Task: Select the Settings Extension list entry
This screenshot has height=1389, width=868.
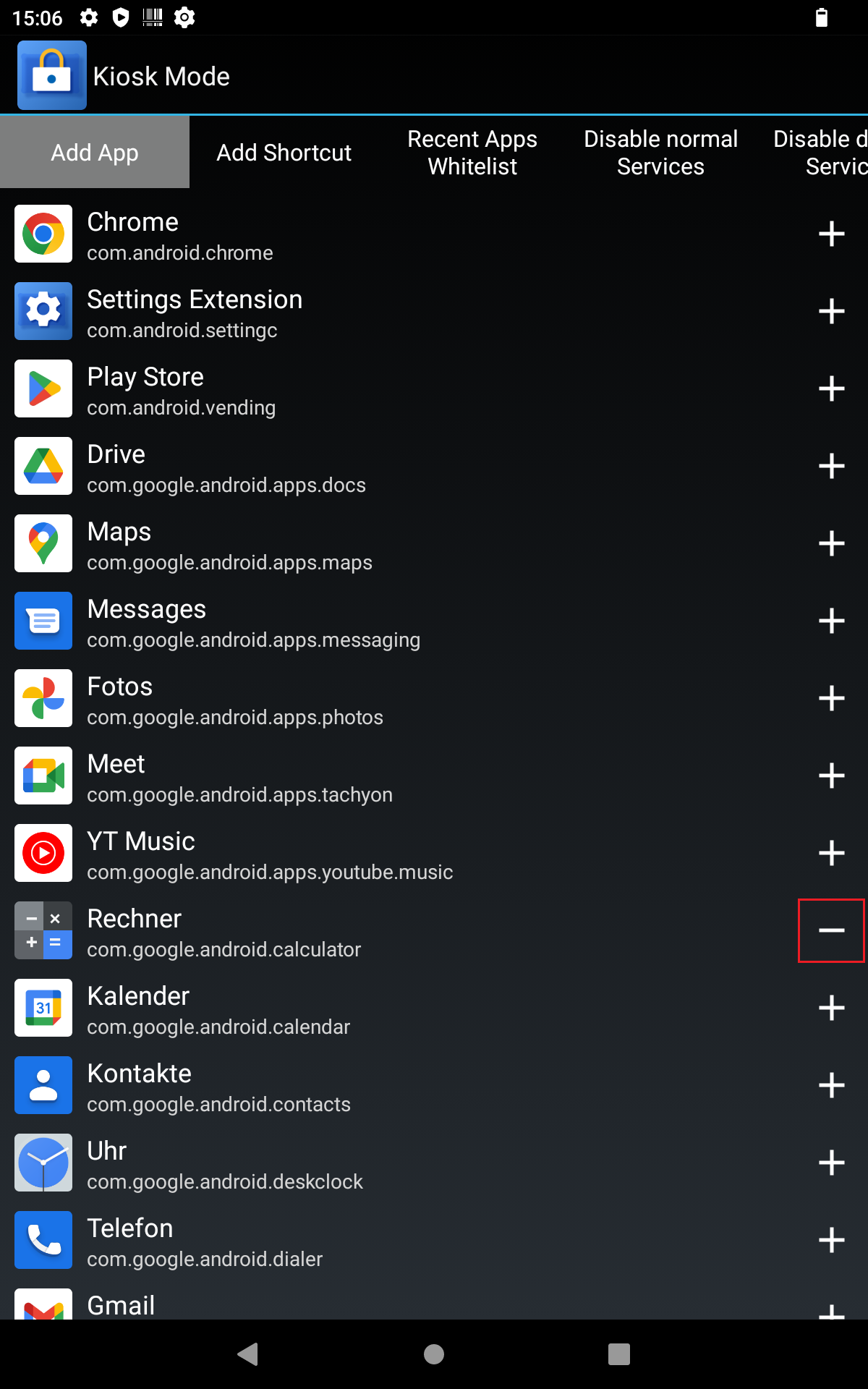Action: [362, 312]
